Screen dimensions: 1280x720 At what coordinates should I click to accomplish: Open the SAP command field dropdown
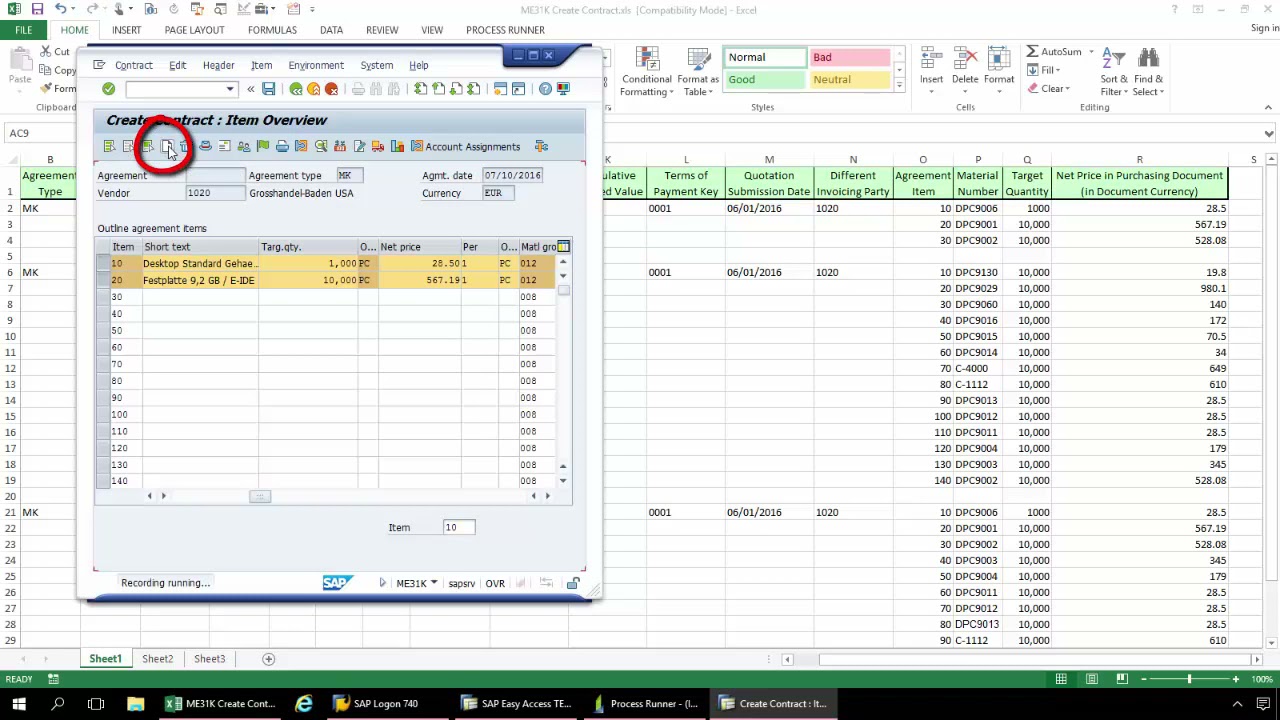click(230, 89)
